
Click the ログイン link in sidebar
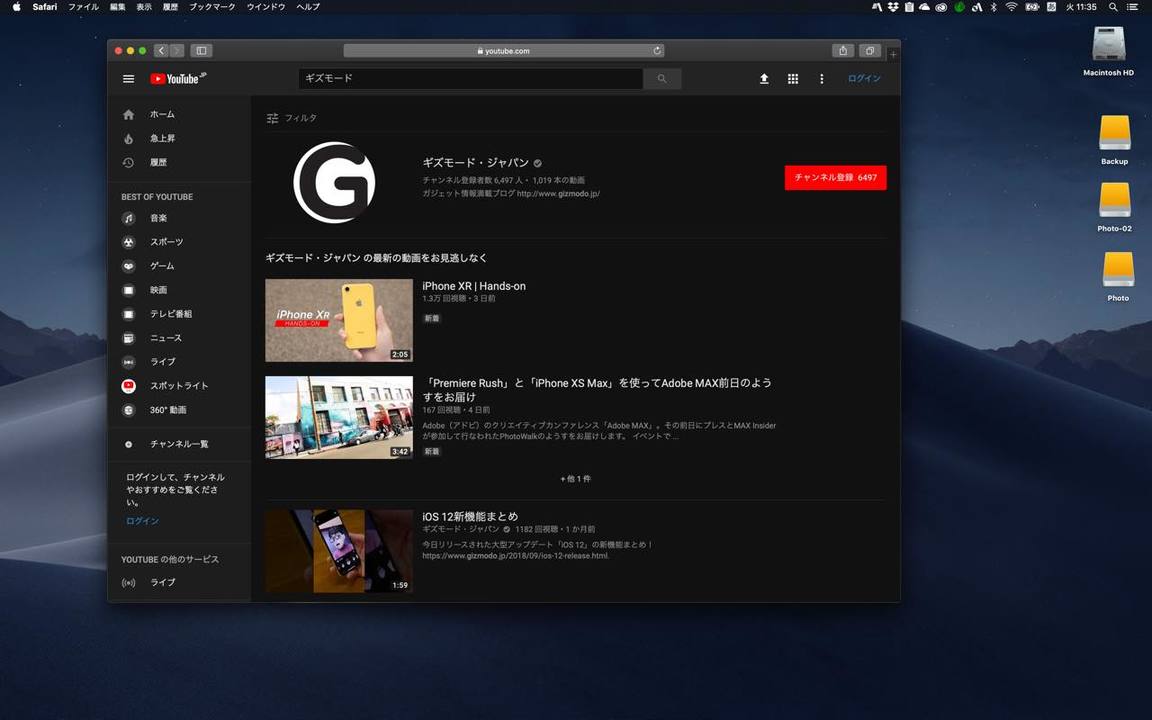point(143,521)
